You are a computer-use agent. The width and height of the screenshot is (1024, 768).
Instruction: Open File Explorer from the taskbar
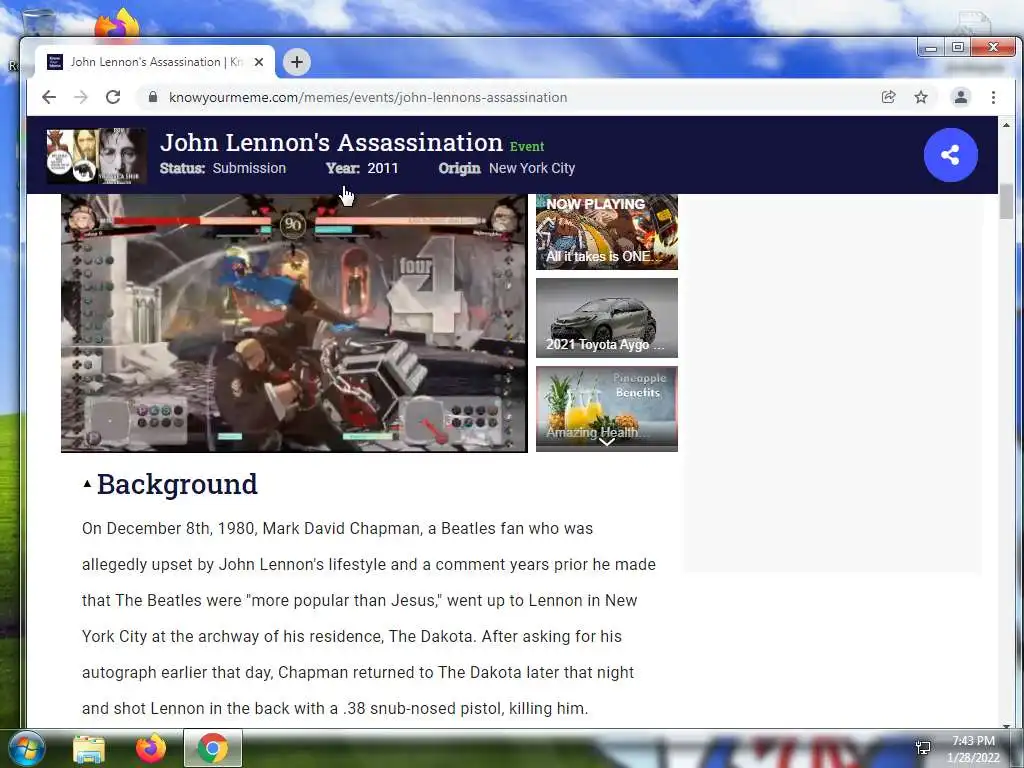point(88,748)
